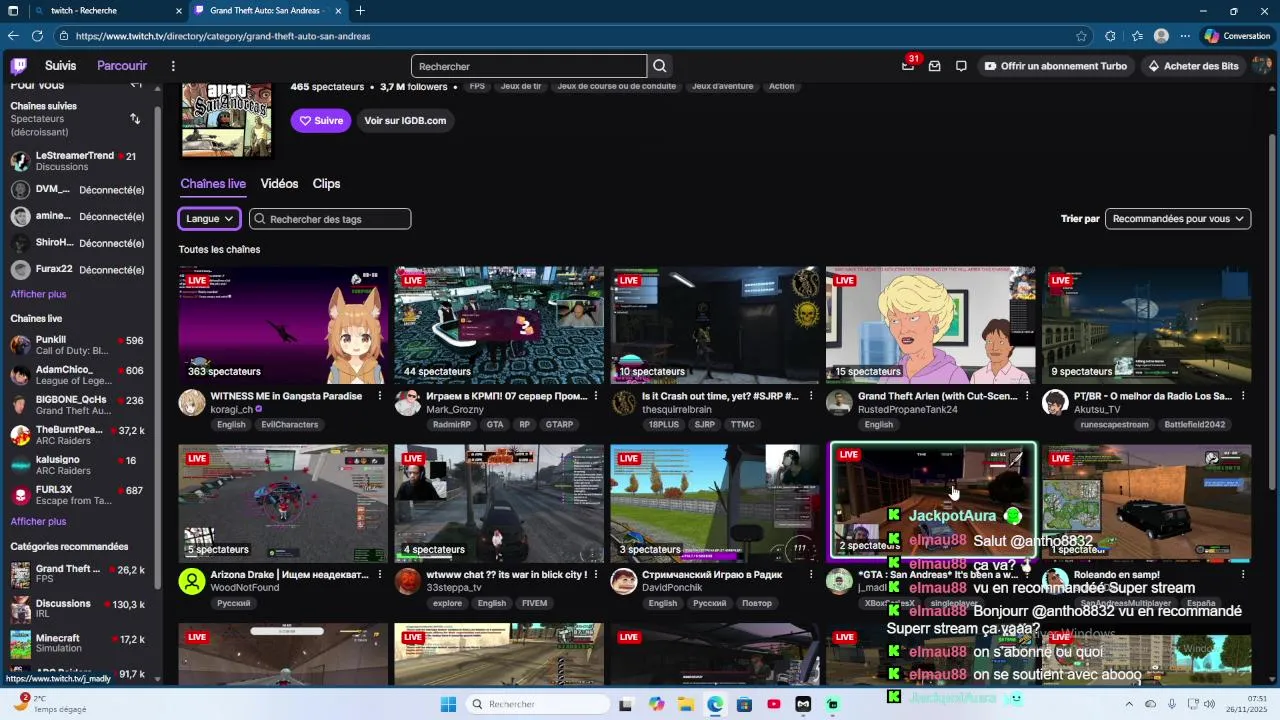Open the Parcourir navigation item
Viewport: 1280px width, 720px height.
pos(122,66)
